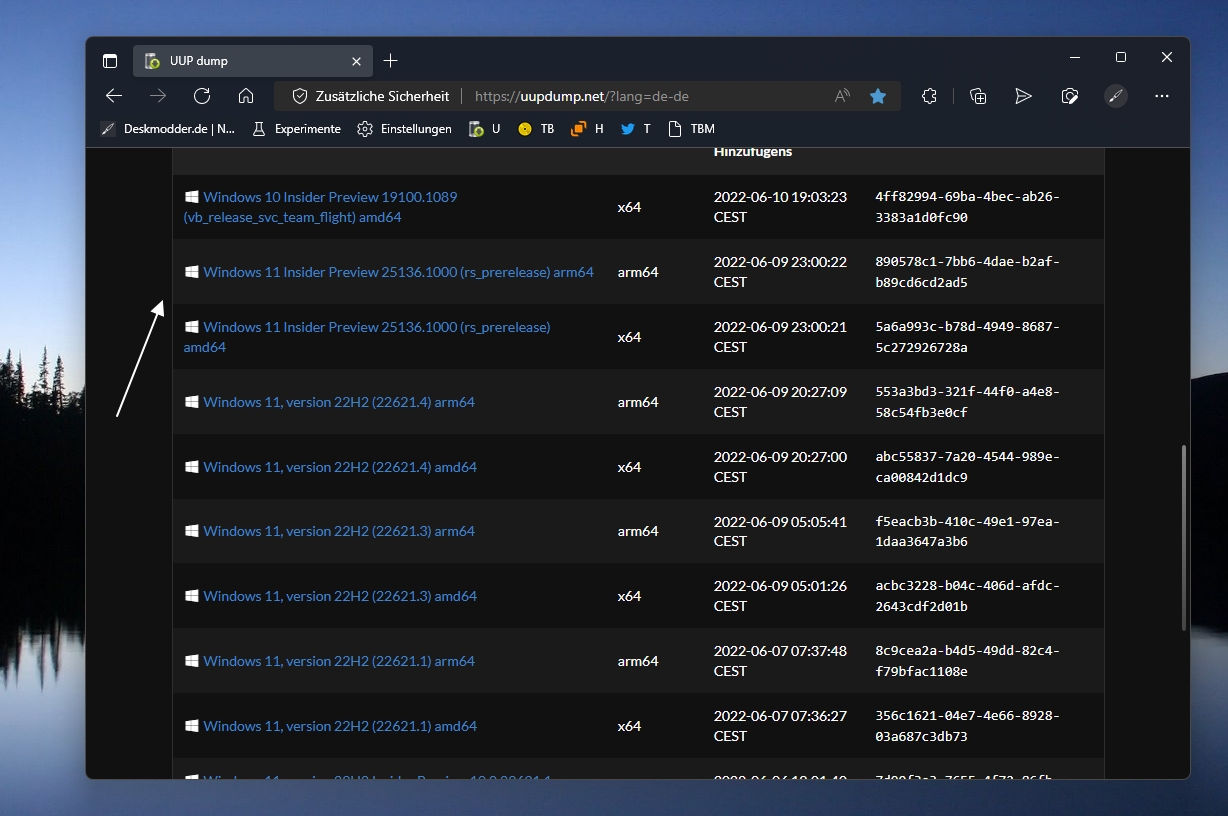Open the Deskmodder.de bookmark
The image size is (1228, 816).
[x=168, y=129]
